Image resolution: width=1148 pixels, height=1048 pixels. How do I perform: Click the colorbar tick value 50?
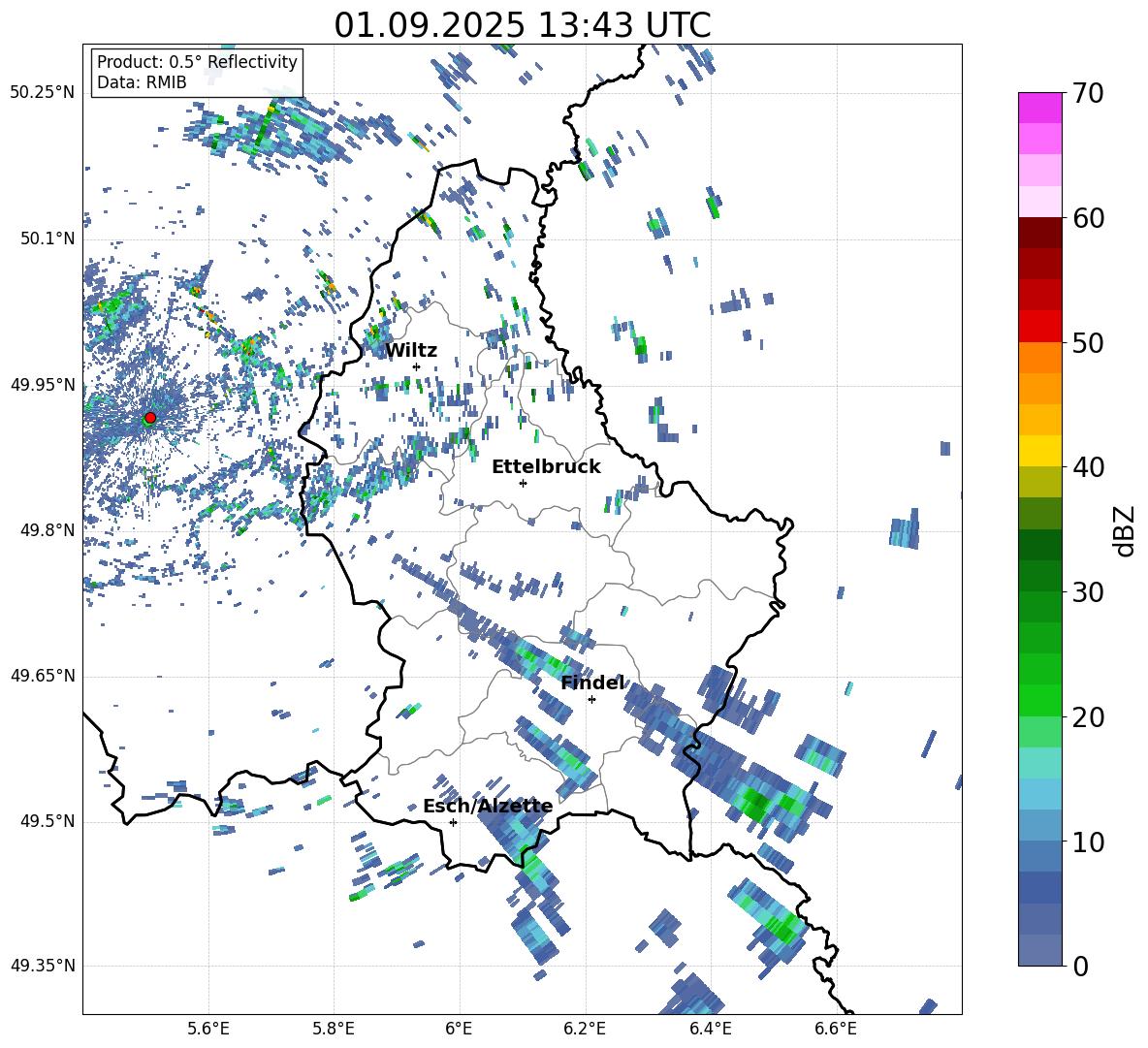click(1088, 342)
